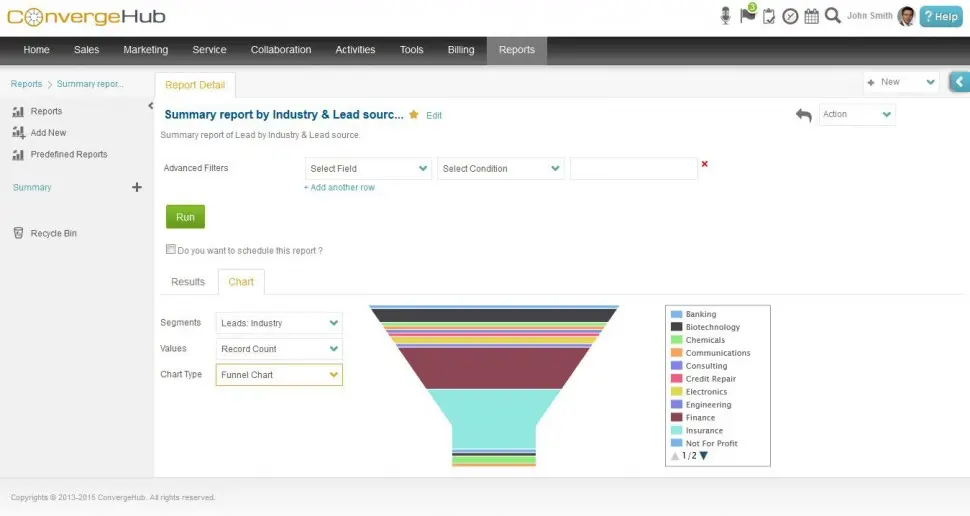Click the Finance legend color swatch
This screenshot has width=970, height=516.
676,418
